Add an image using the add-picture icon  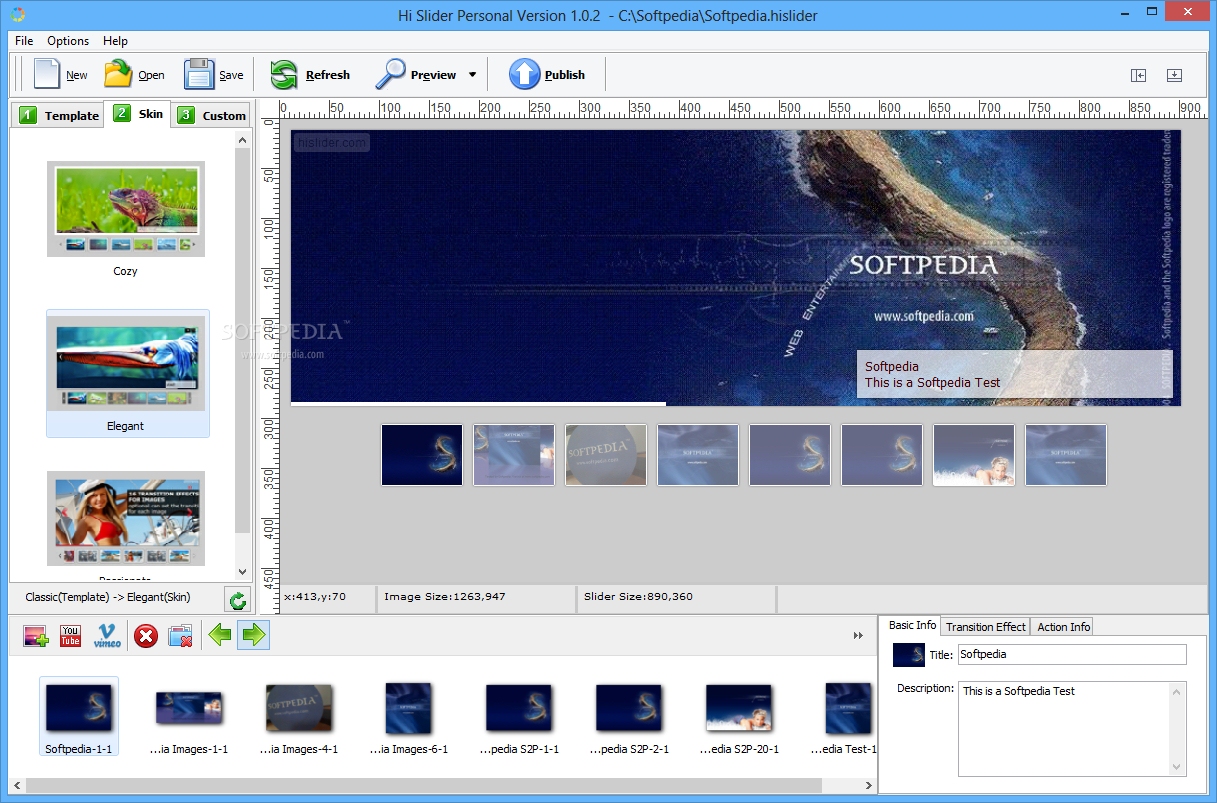tap(36, 635)
